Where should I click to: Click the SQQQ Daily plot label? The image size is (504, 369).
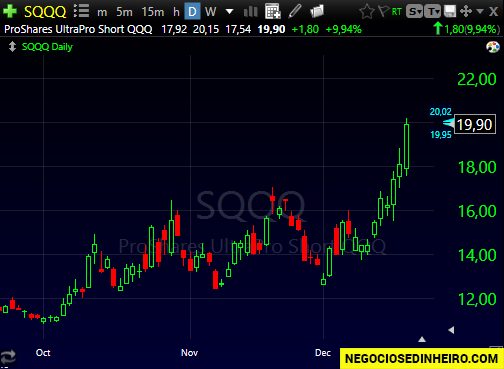pos(47,47)
